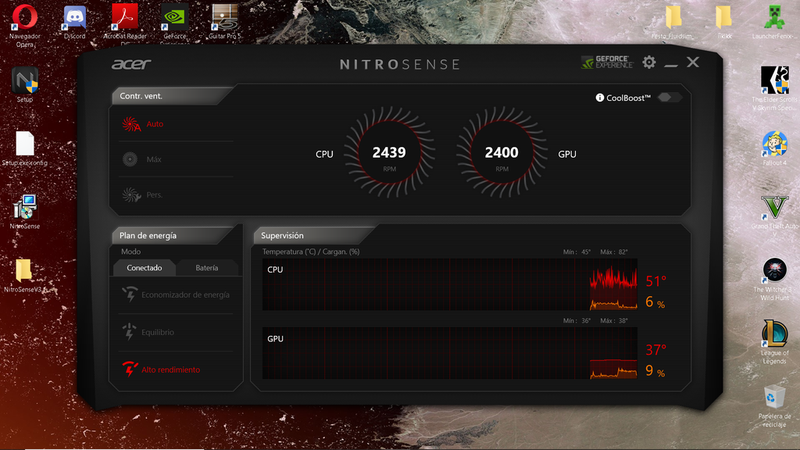Open Minecraft launcher desktop shortcut
800x450 pixels.
tap(774, 21)
